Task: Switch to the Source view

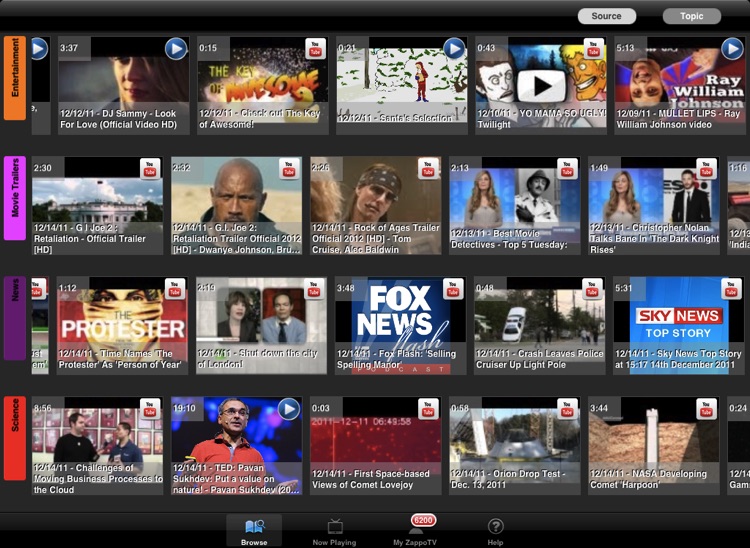Action: tap(607, 16)
